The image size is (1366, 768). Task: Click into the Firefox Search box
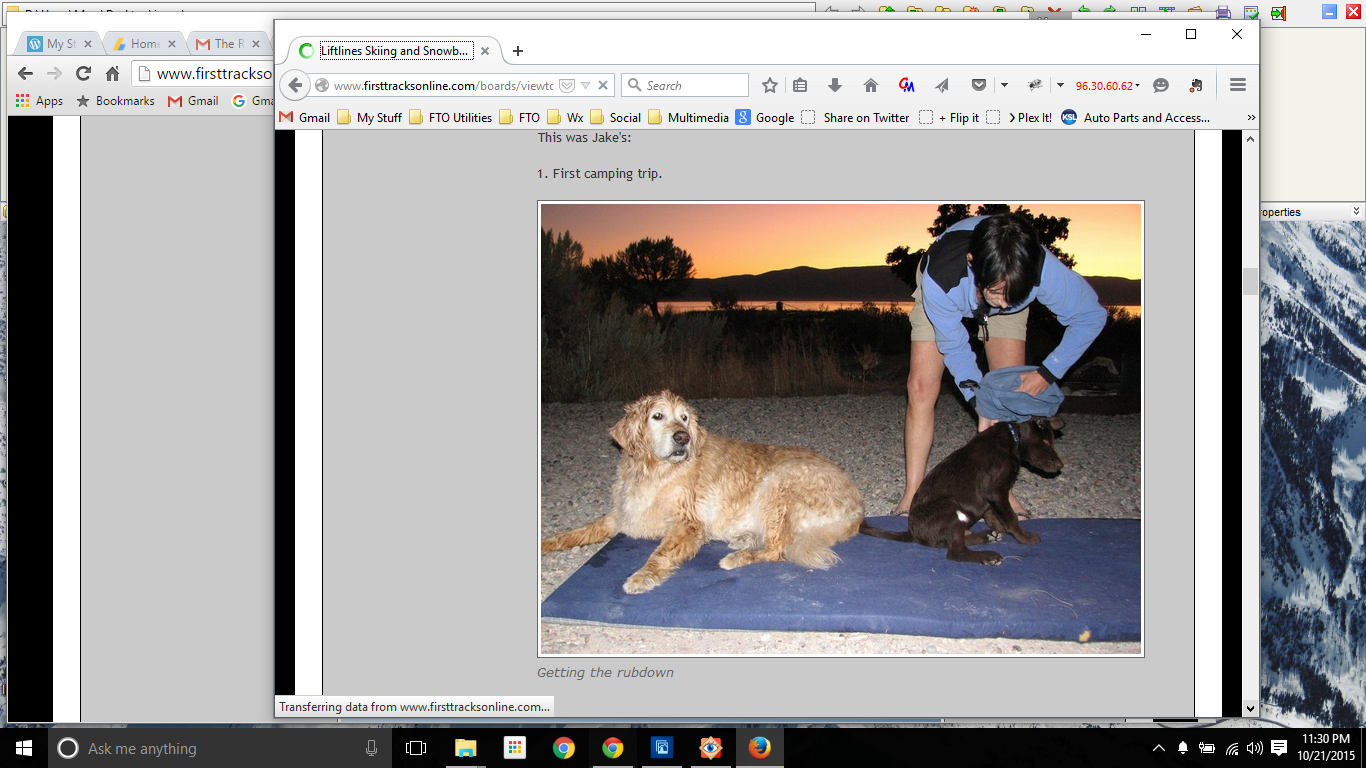[x=685, y=85]
